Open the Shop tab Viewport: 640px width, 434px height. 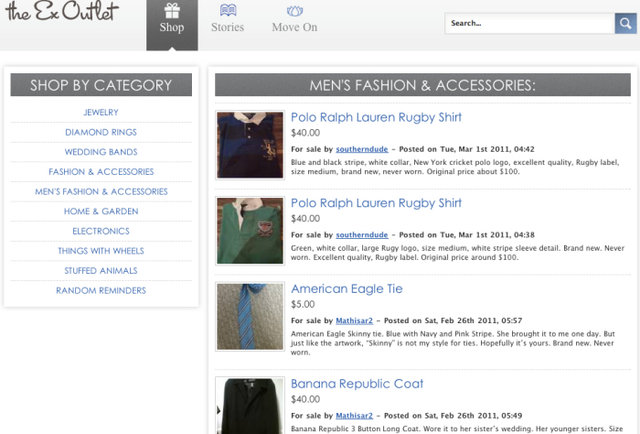pyautogui.click(x=172, y=25)
